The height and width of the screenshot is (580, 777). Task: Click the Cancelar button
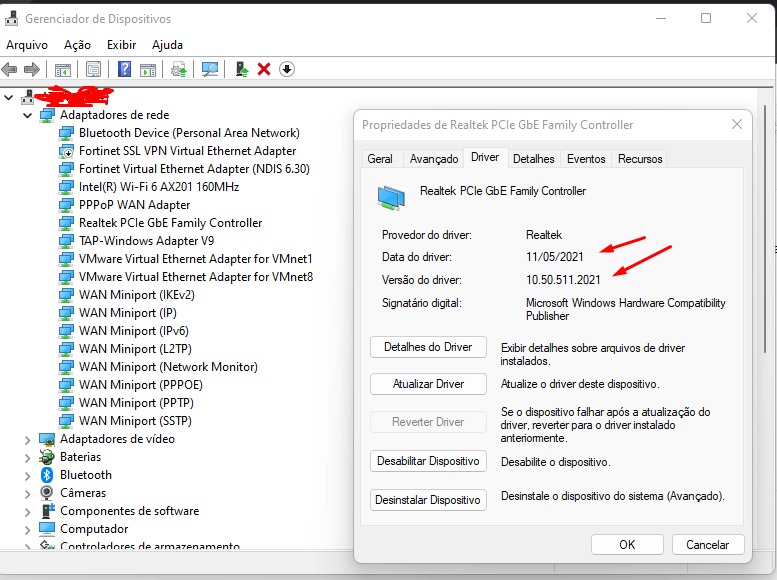pos(708,544)
